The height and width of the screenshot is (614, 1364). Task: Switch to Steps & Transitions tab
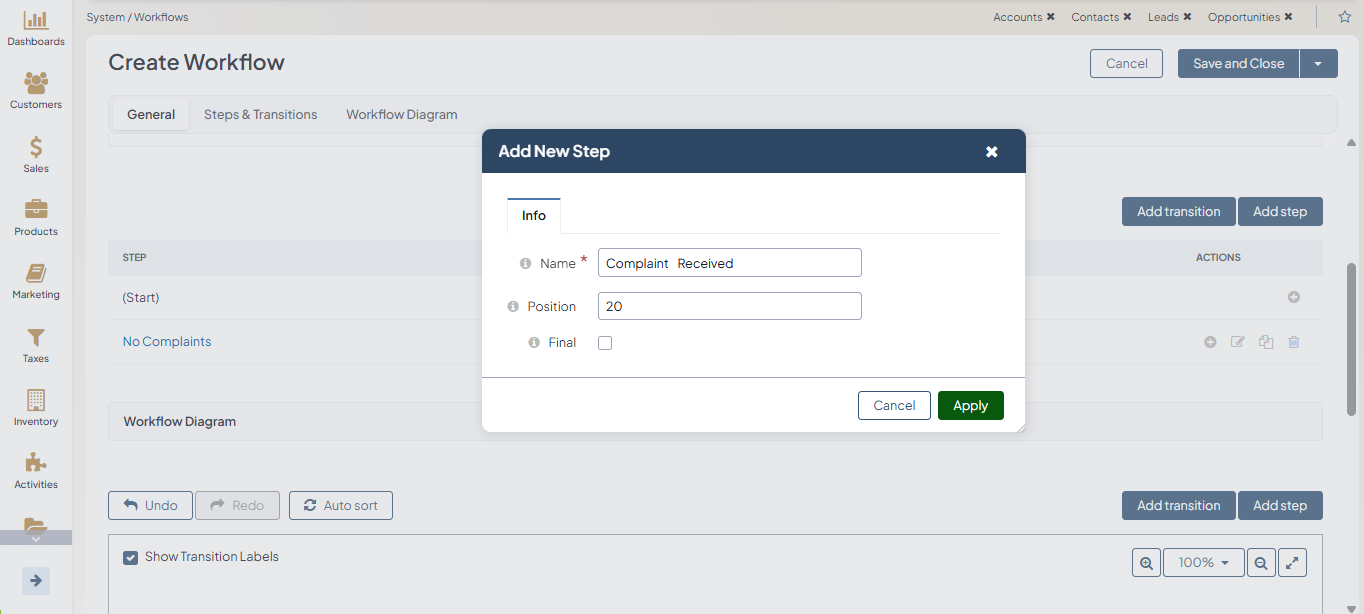tap(260, 115)
